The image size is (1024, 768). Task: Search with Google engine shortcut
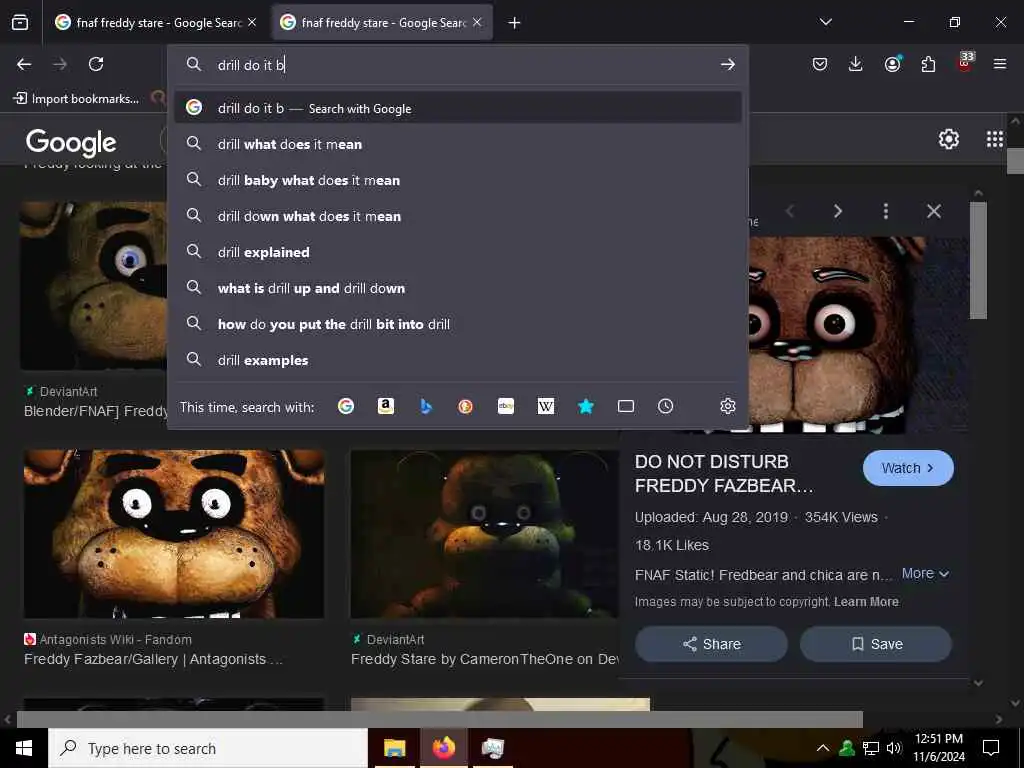tap(346, 406)
